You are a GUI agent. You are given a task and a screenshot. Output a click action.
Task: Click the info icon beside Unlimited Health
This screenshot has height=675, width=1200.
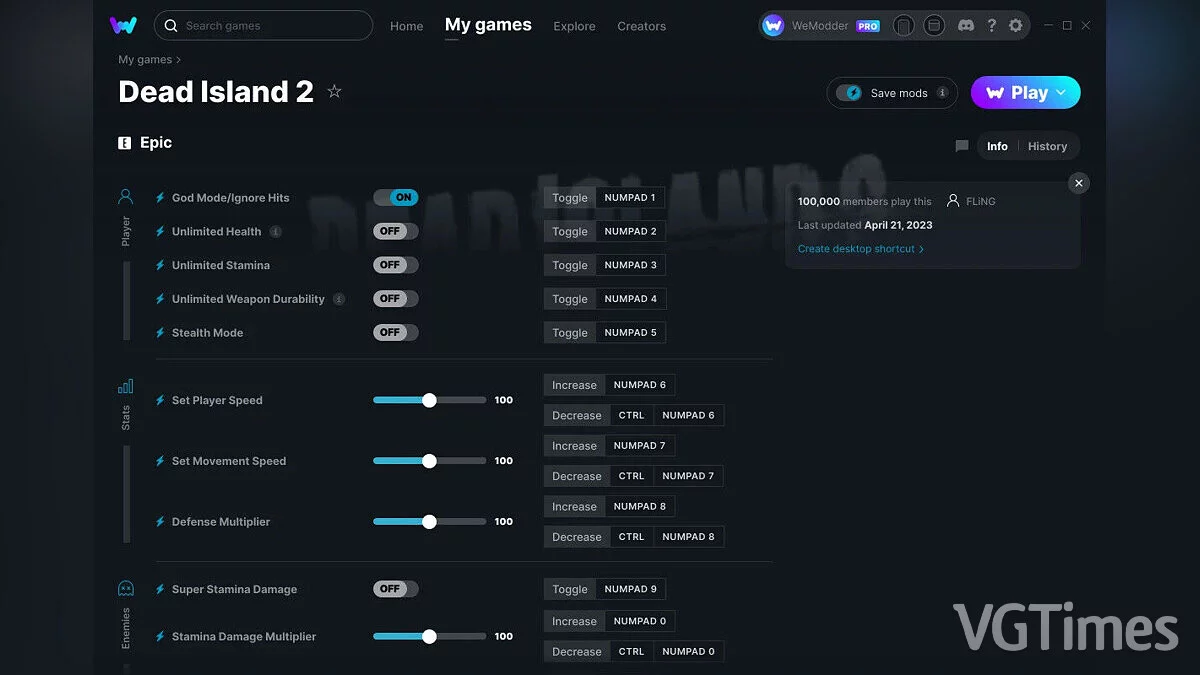click(x=276, y=231)
